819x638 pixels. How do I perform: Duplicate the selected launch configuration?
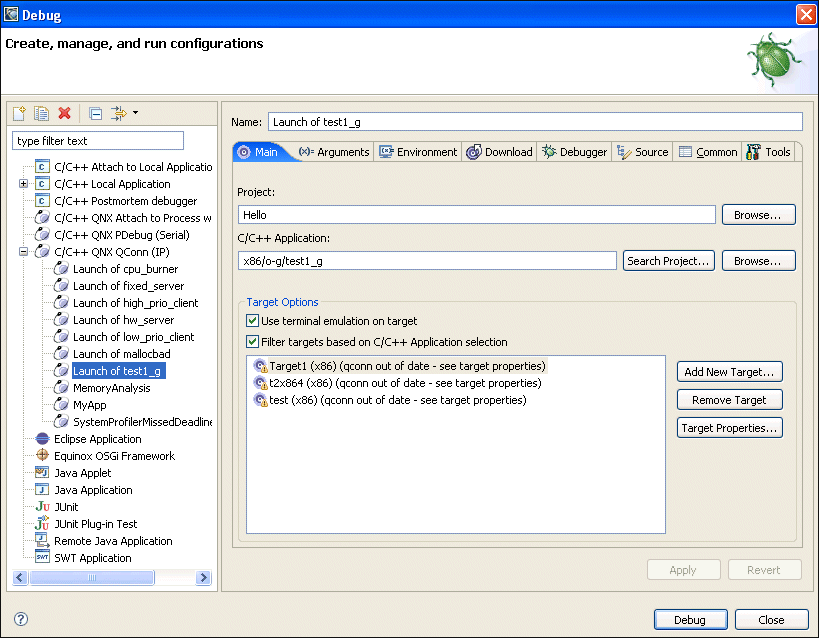point(40,113)
